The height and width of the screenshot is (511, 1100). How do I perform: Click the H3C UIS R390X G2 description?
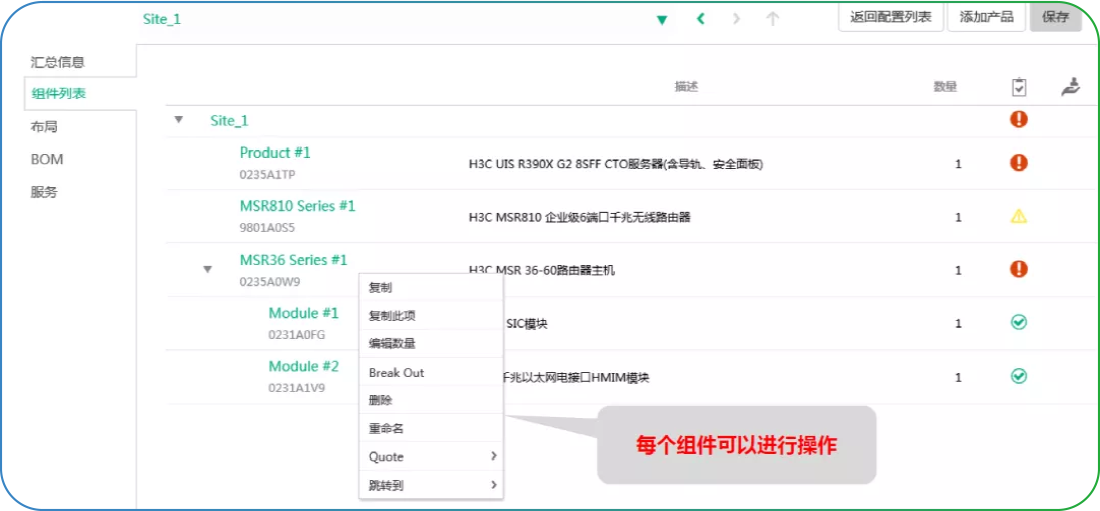(x=616, y=165)
